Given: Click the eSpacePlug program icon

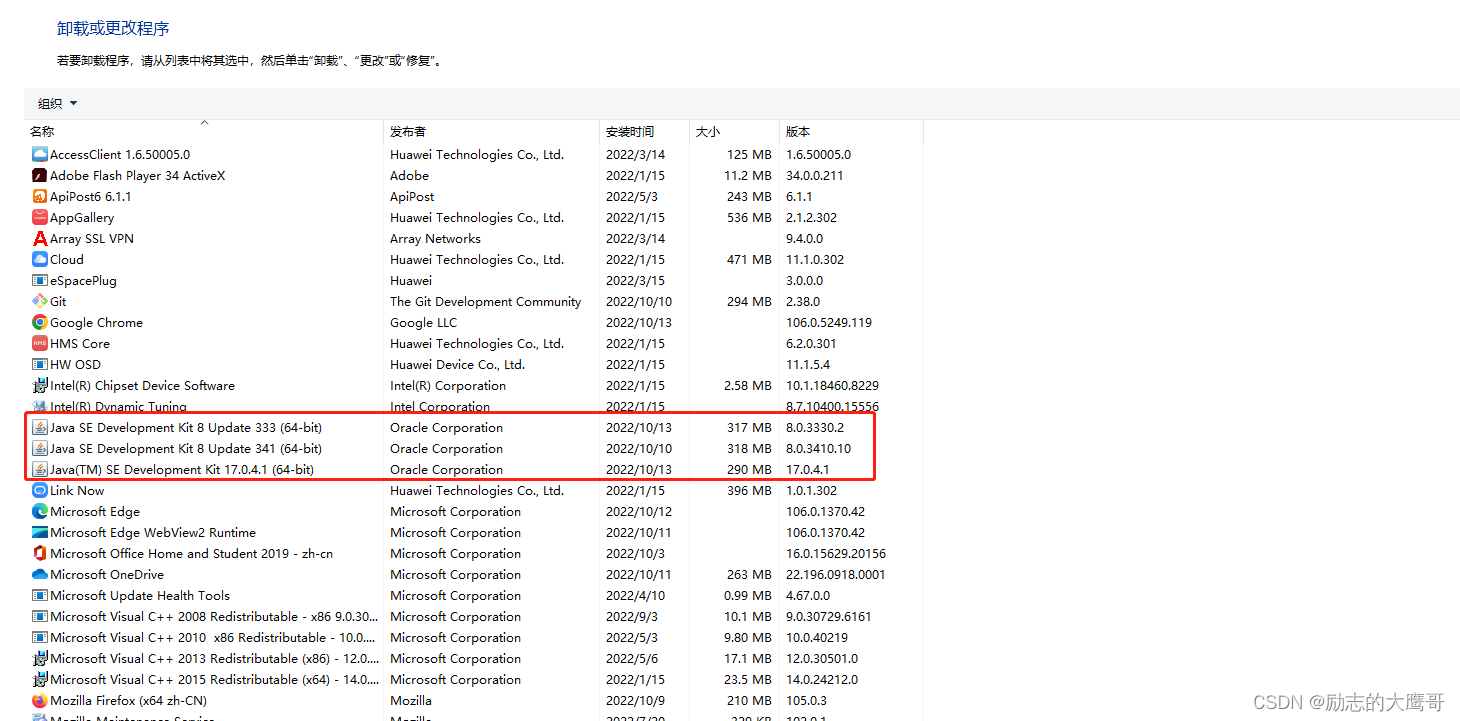Looking at the screenshot, I should pos(40,280).
